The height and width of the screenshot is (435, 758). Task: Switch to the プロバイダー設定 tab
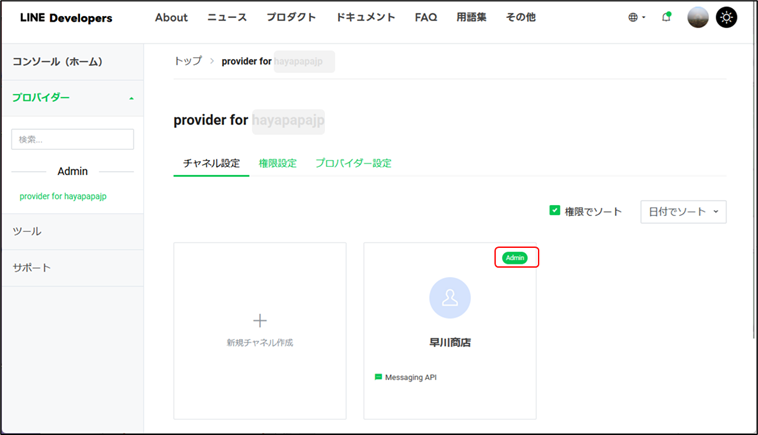pos(353,163)
